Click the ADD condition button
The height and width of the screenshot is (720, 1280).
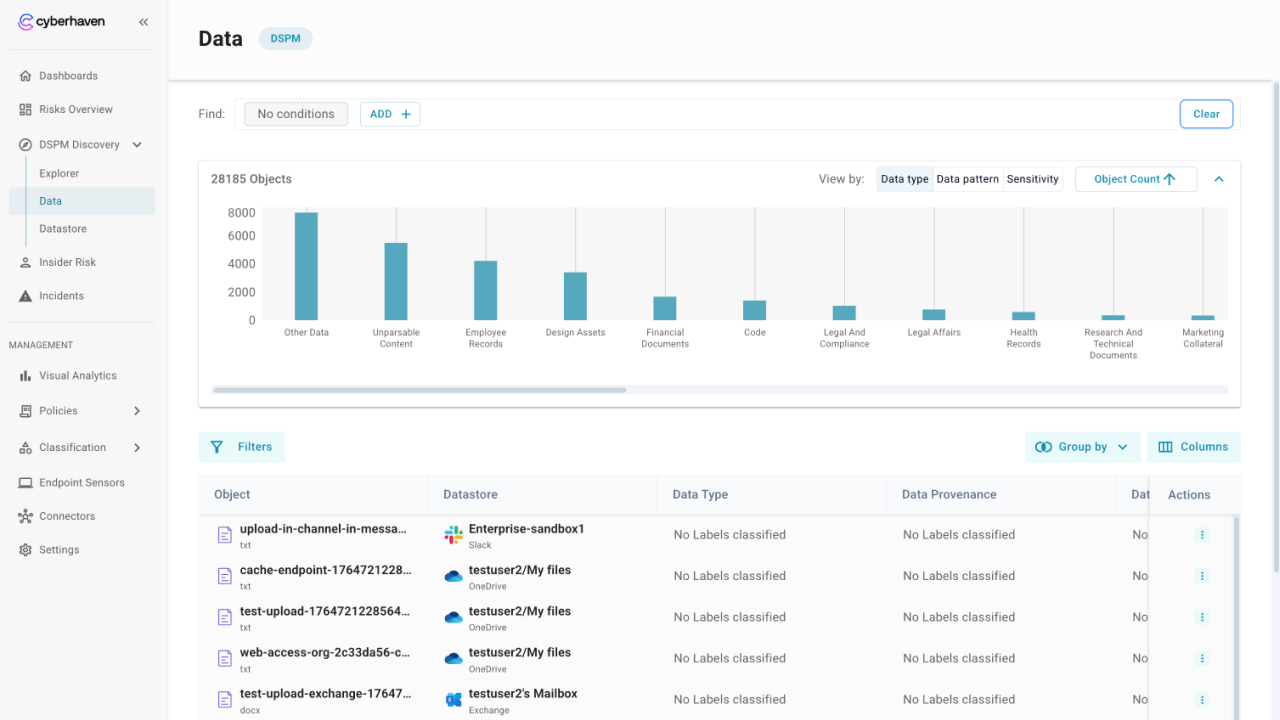click(x=390, y=114)
